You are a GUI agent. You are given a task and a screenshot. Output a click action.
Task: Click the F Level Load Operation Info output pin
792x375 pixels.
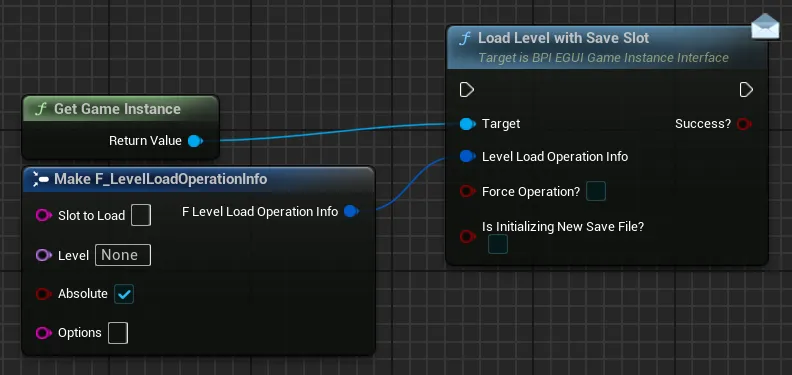pyautogui.click(x=351, y=211)
